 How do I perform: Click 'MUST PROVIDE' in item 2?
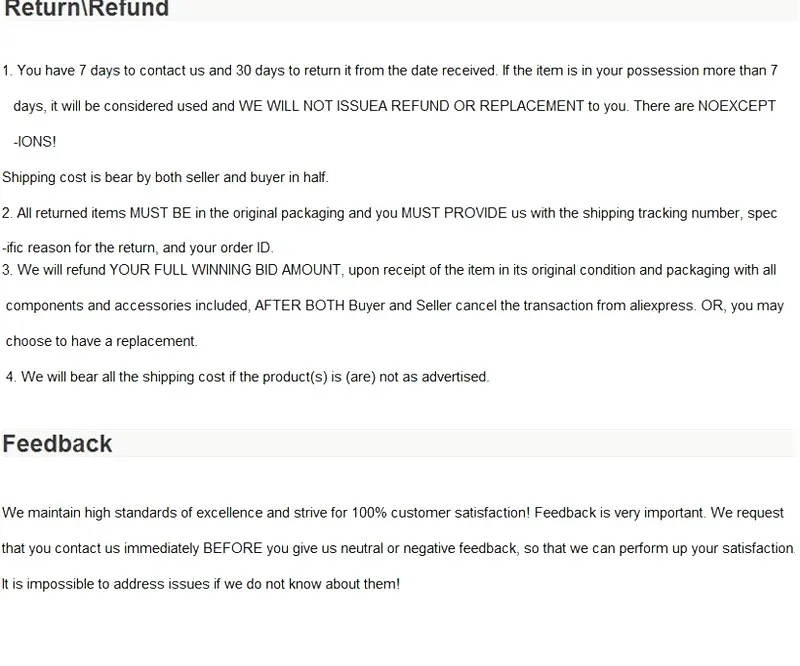click(454, 213)
